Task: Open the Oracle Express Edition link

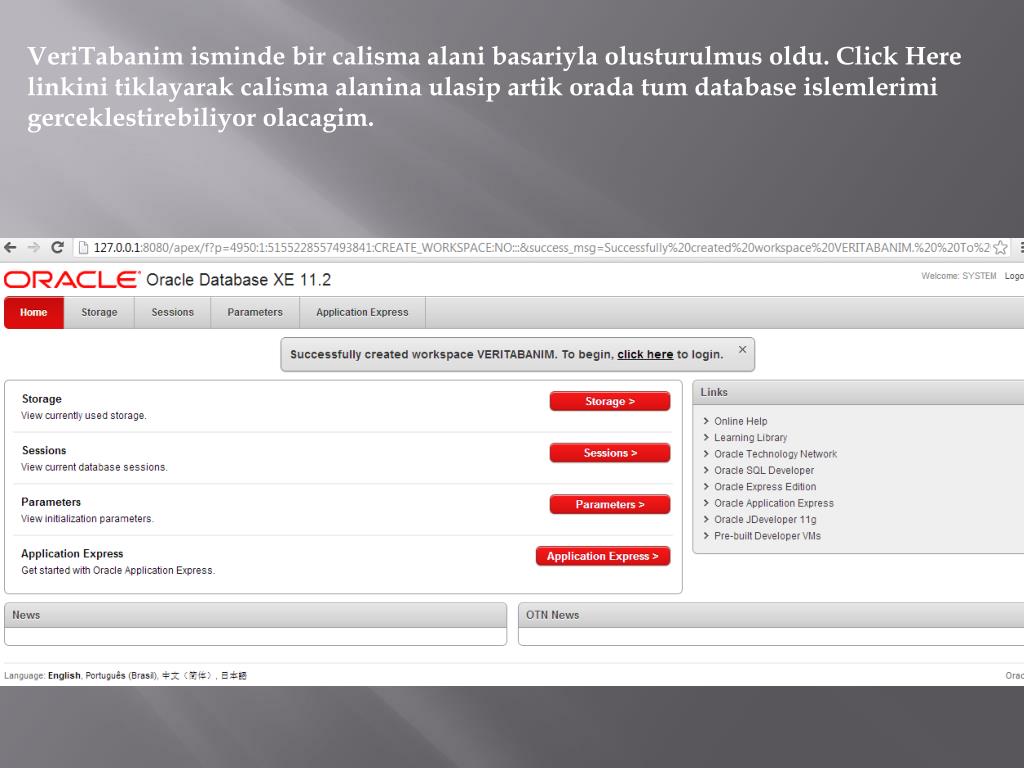Action: coord(765,487)
